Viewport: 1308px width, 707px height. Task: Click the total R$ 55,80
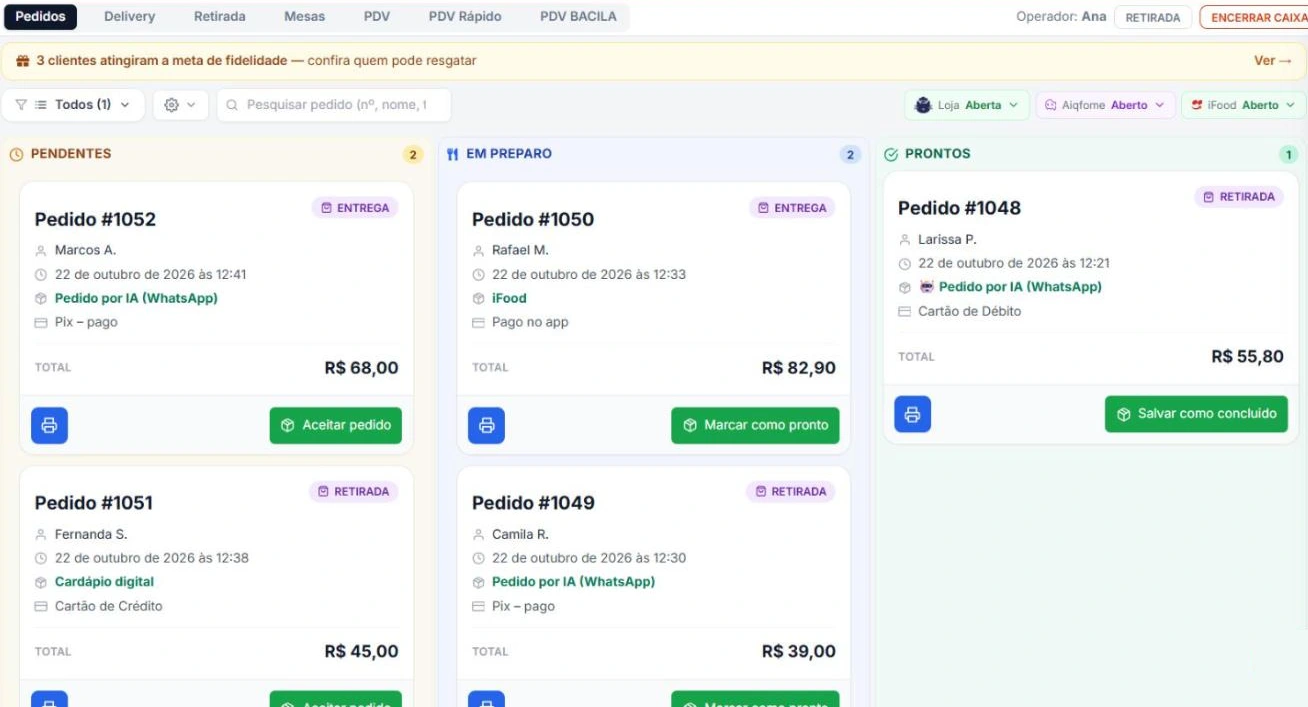1247,357
